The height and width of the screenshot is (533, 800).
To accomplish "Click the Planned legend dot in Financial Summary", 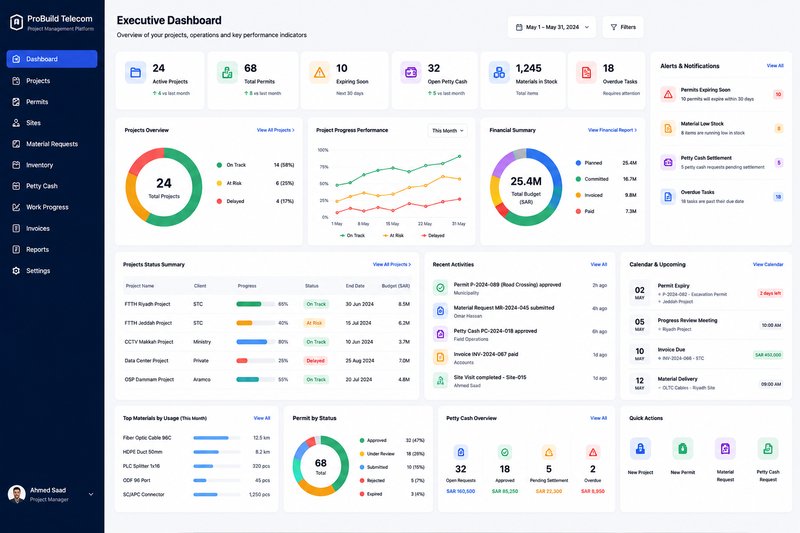I will click(578, 163).
